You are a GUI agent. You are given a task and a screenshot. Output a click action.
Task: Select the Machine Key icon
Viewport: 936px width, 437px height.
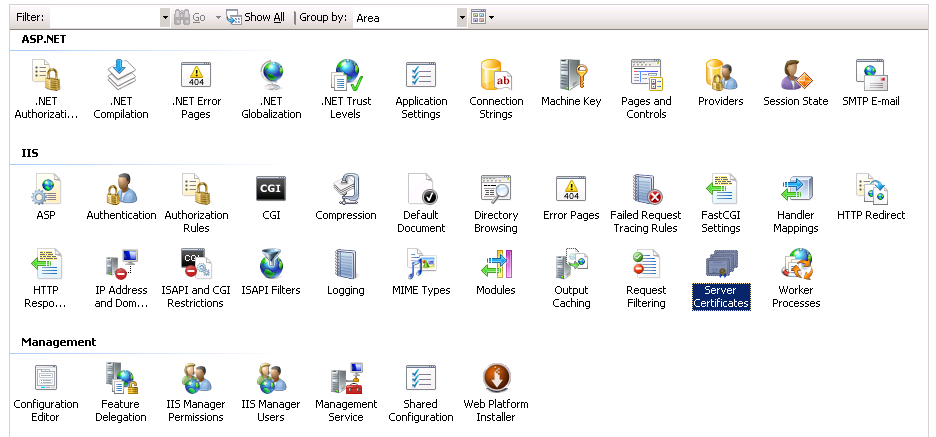(x=571, y=84)
